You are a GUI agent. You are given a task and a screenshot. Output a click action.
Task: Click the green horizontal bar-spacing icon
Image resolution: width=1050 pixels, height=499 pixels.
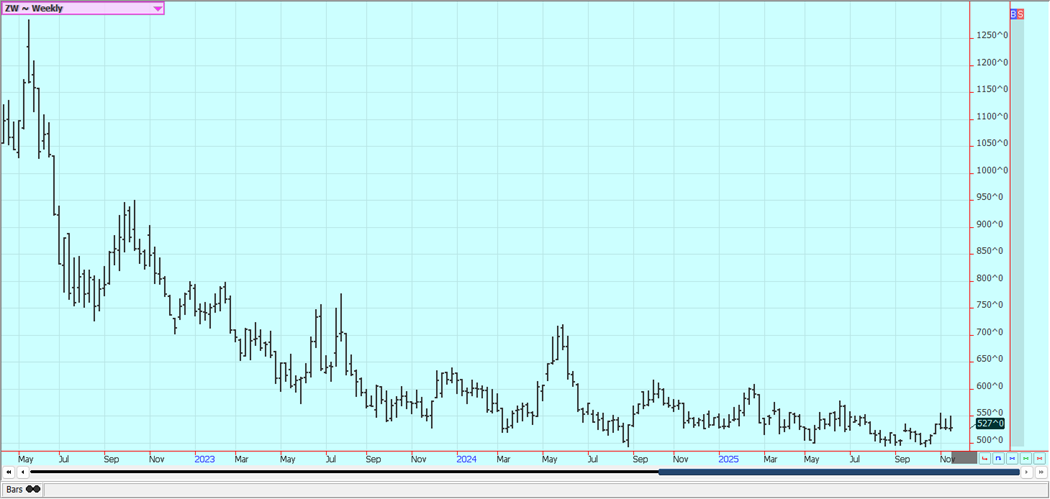tap(1026, 459)
